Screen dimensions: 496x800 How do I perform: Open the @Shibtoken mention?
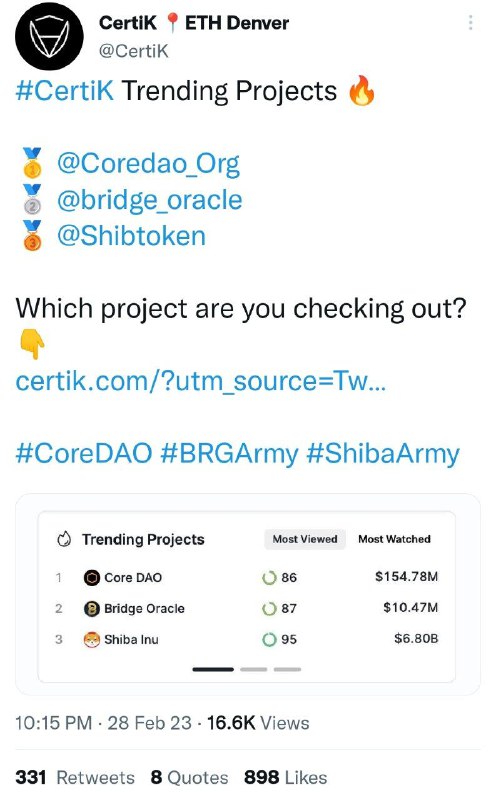pos(131,236)
